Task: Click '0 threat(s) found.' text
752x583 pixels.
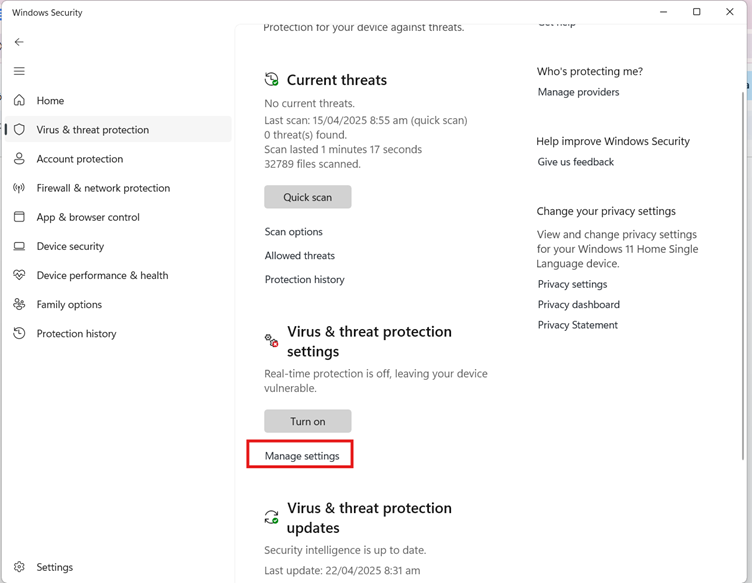Action: [x=306, y=135]
